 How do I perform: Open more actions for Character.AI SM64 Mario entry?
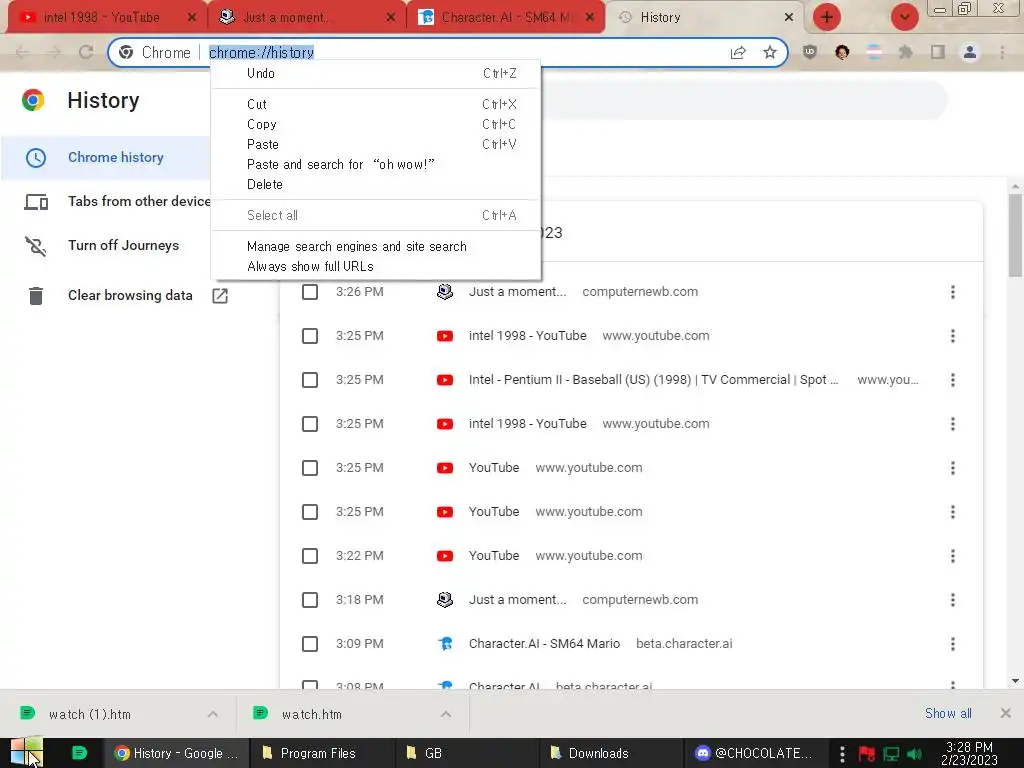tap(953, 644)
